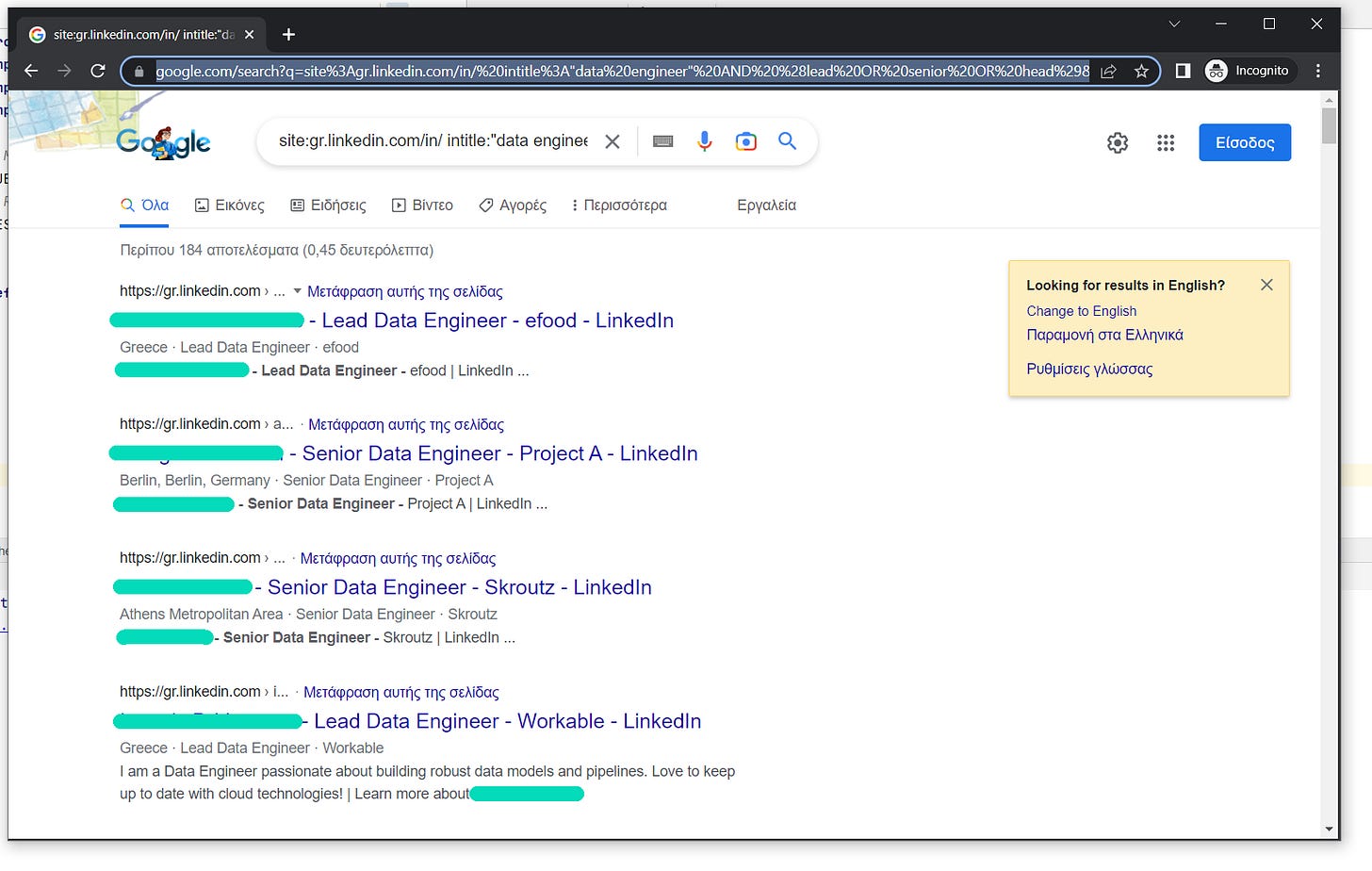Choose Παραμονή στα Ελληνικά
This screenshot has height=871, width=1372.
[1104, 335]
